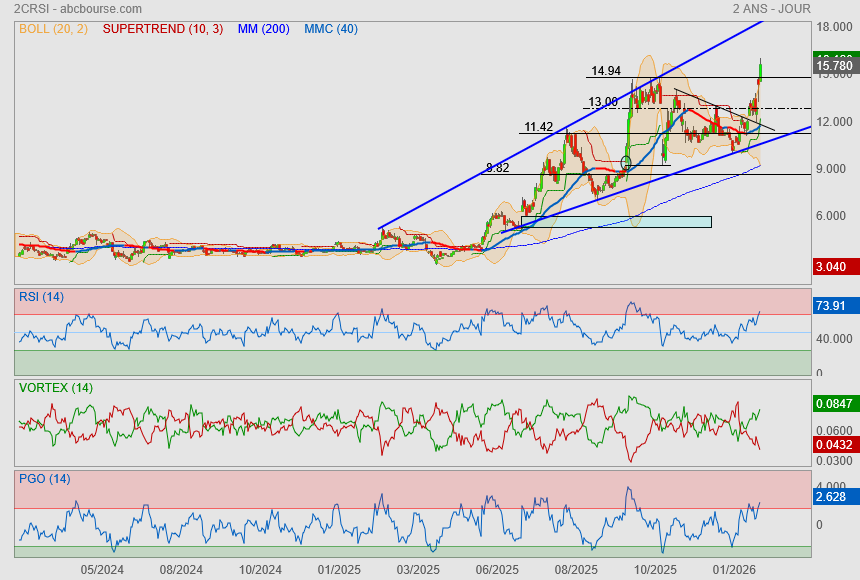Select the blue 2.628 PGO value tag
This screenshot has width=860, height=580.
tap(834, 497)
